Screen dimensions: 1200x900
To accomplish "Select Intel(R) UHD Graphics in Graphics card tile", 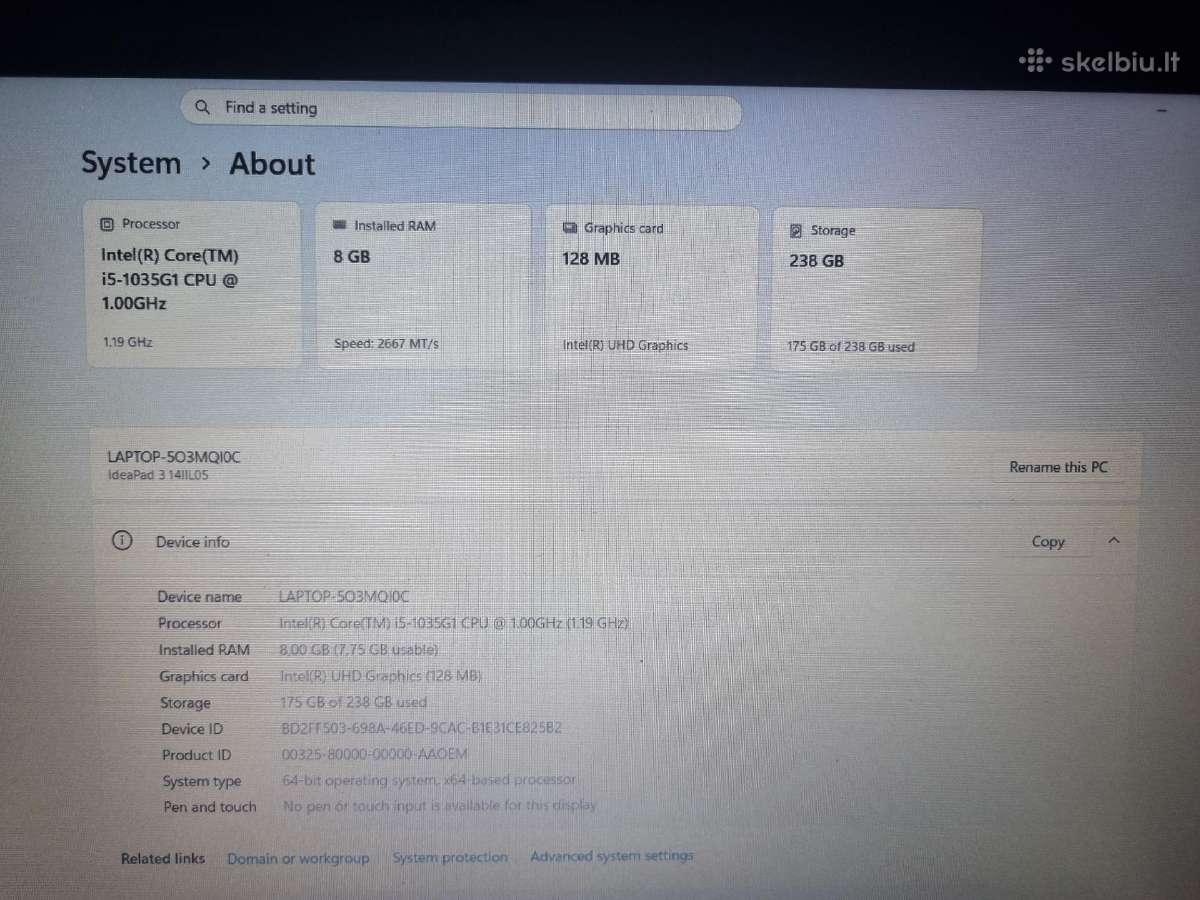I will click(x=625, y=346).
